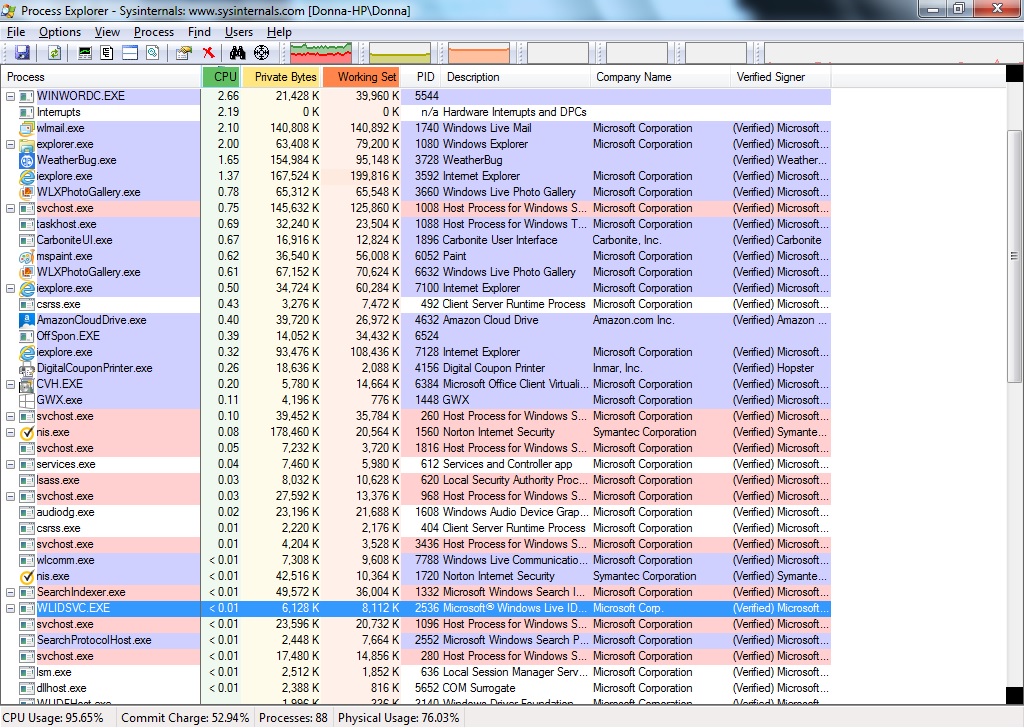
Task: Sort by the Private Bytes column header
Action: click(281, 77)
